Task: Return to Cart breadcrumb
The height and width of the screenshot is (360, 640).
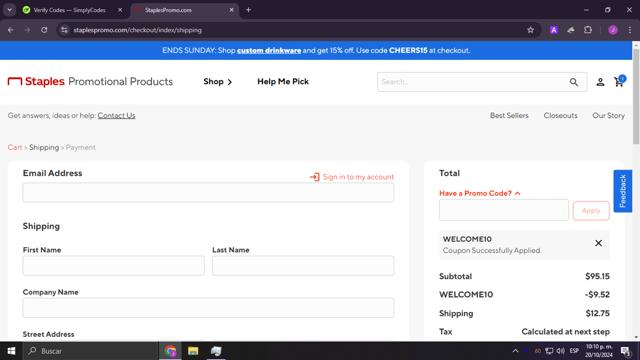Action: coord(15,147)
